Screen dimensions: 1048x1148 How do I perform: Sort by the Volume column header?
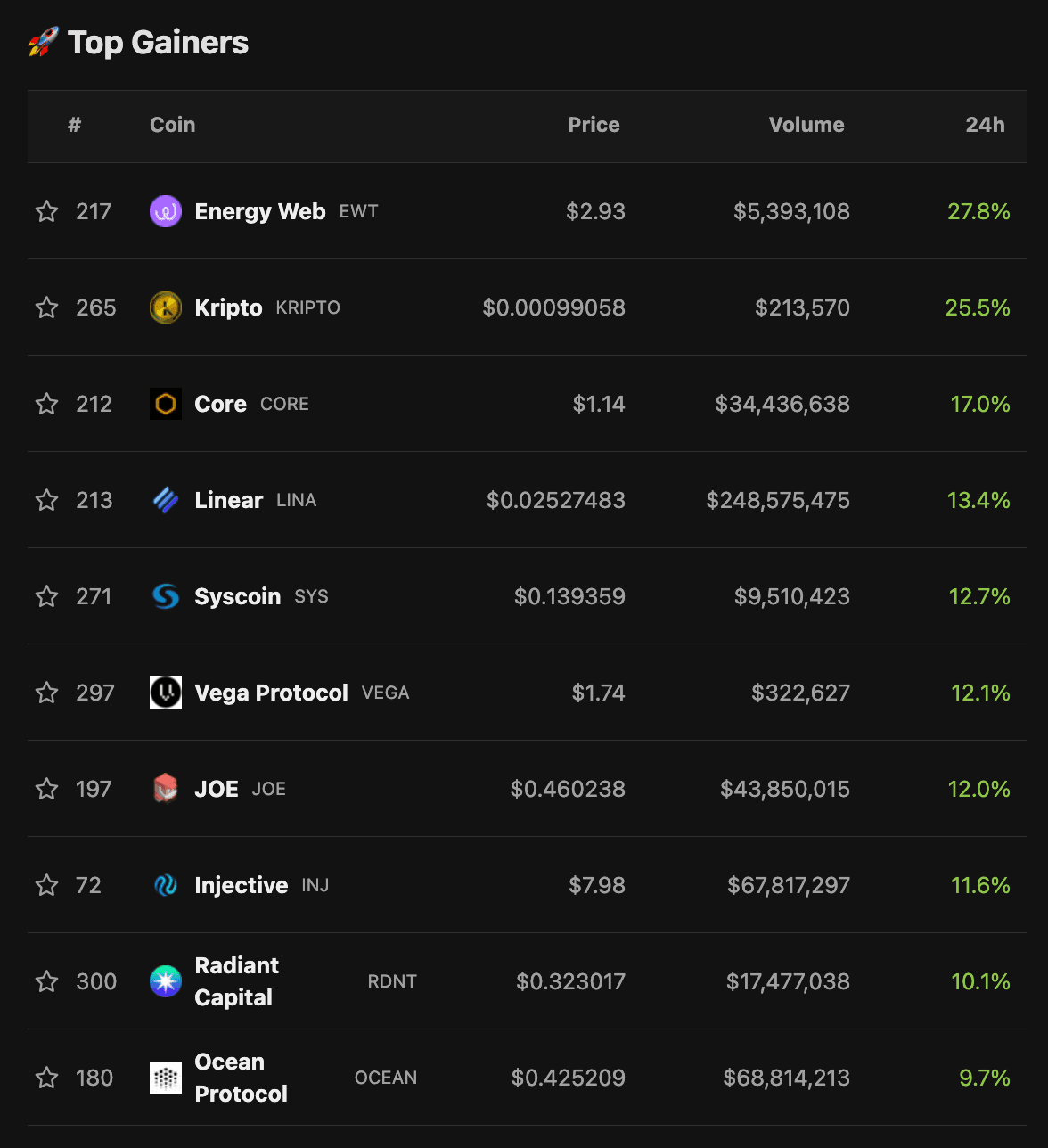[x=806, y=125]
